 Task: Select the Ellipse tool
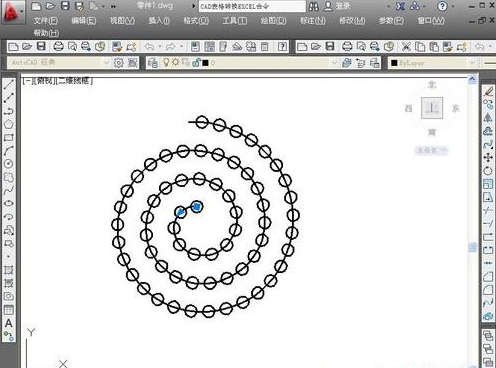(x=9, y=203)
